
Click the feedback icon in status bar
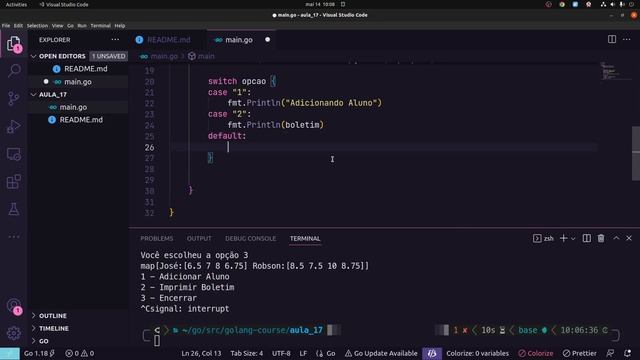tap(611, 353)
